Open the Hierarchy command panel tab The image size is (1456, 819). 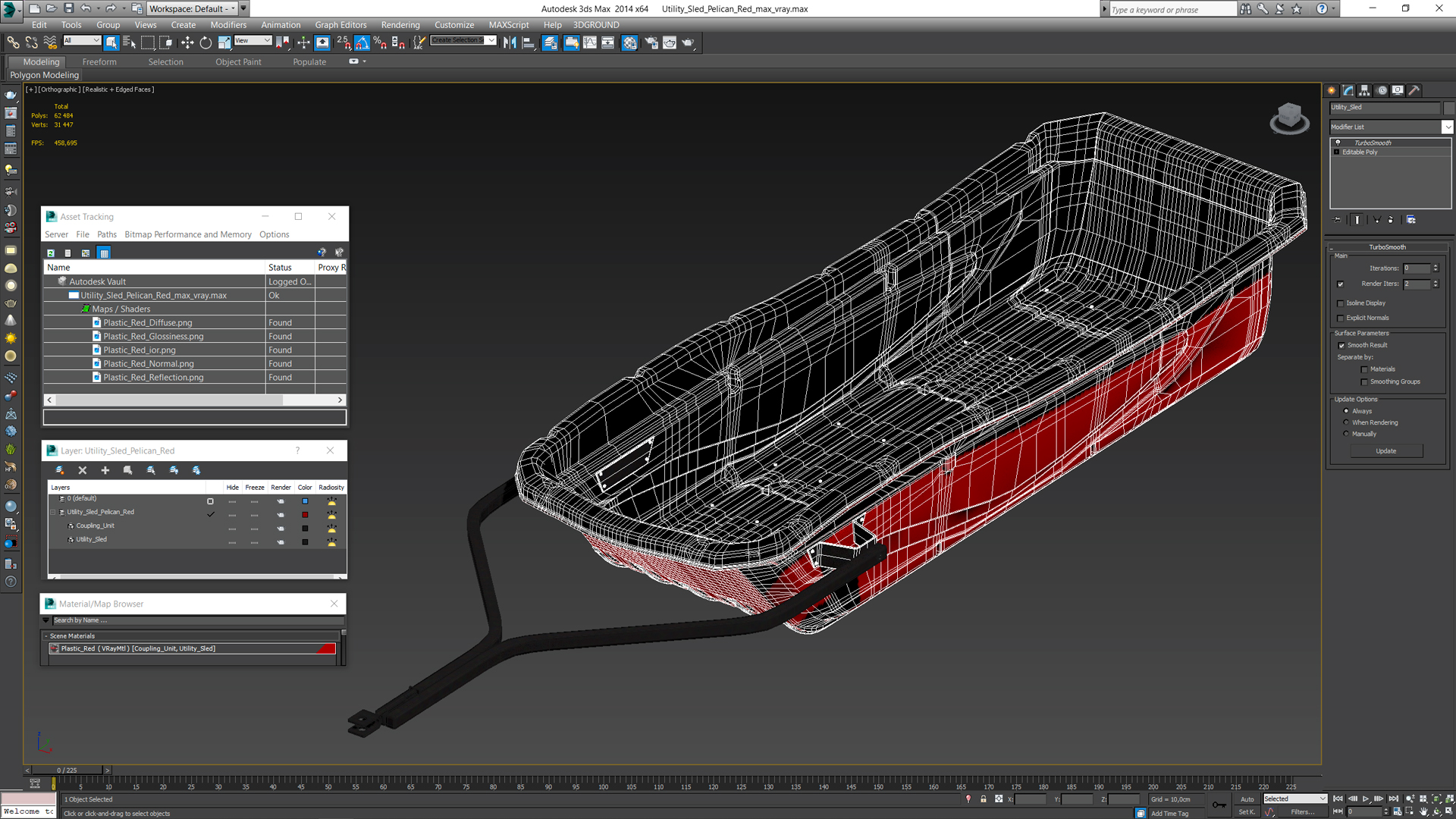click(1364, 90)
